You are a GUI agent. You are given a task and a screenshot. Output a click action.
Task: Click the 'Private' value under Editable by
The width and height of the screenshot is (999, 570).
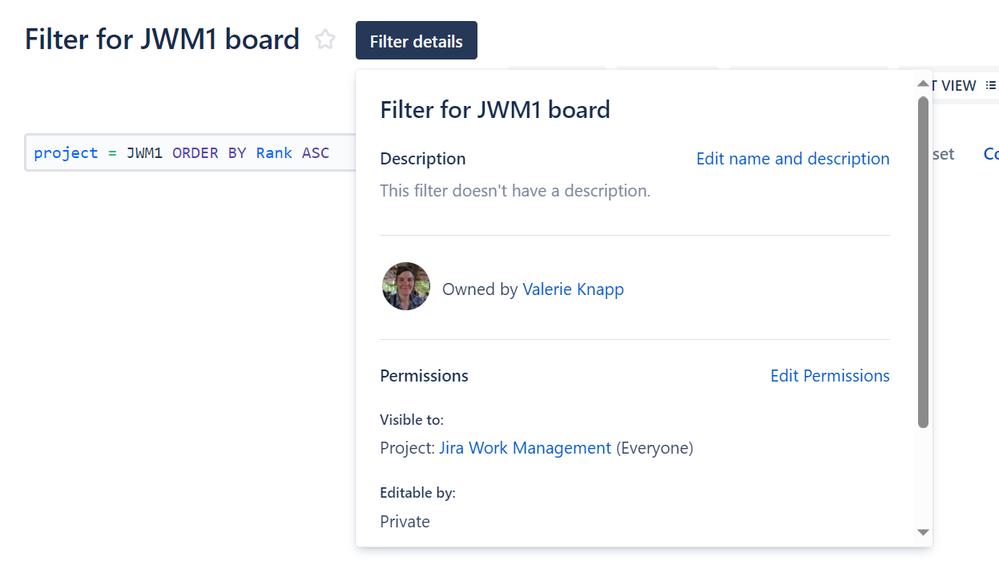(x=405, y=521)
